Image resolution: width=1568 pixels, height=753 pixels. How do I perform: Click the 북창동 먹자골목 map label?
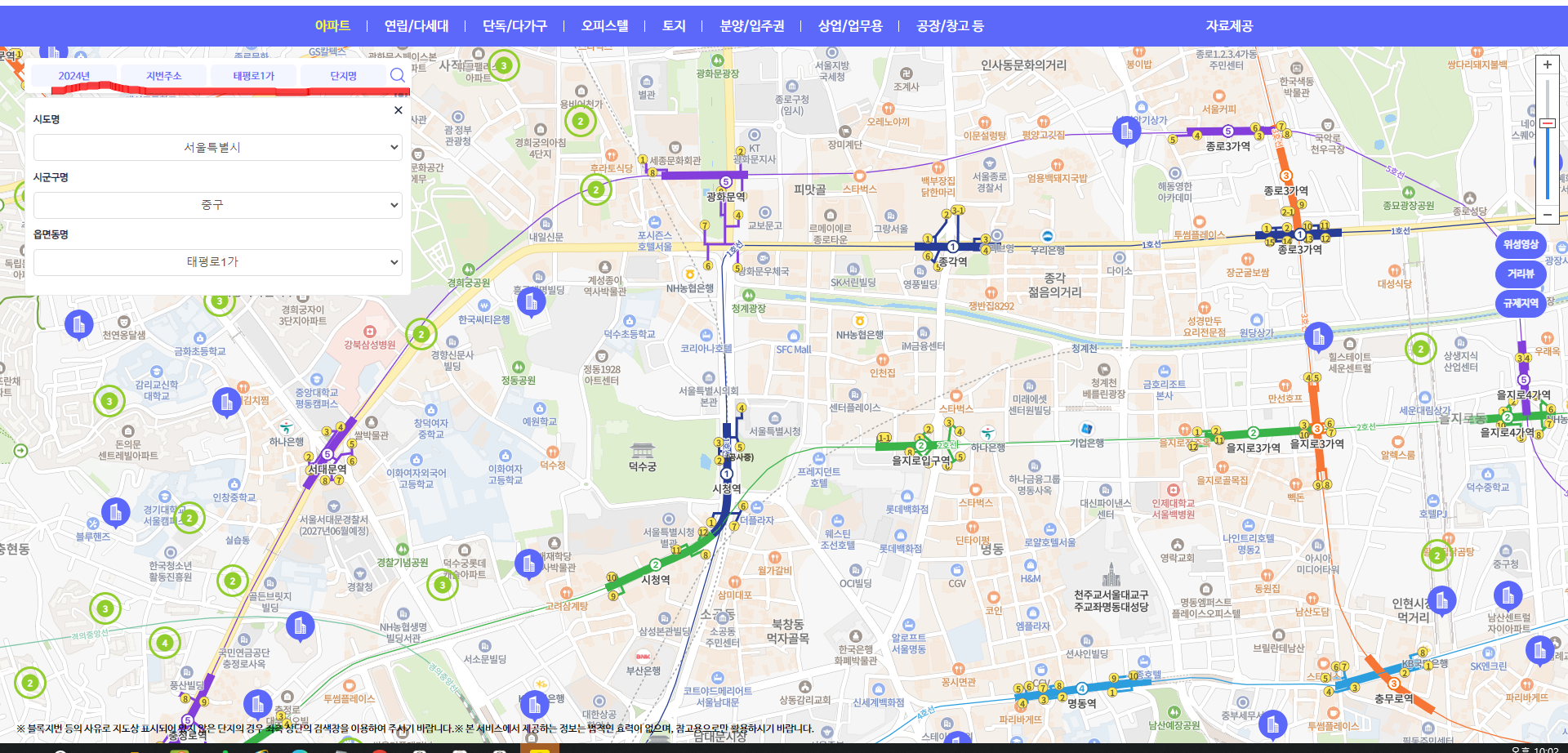coord(788,631)
